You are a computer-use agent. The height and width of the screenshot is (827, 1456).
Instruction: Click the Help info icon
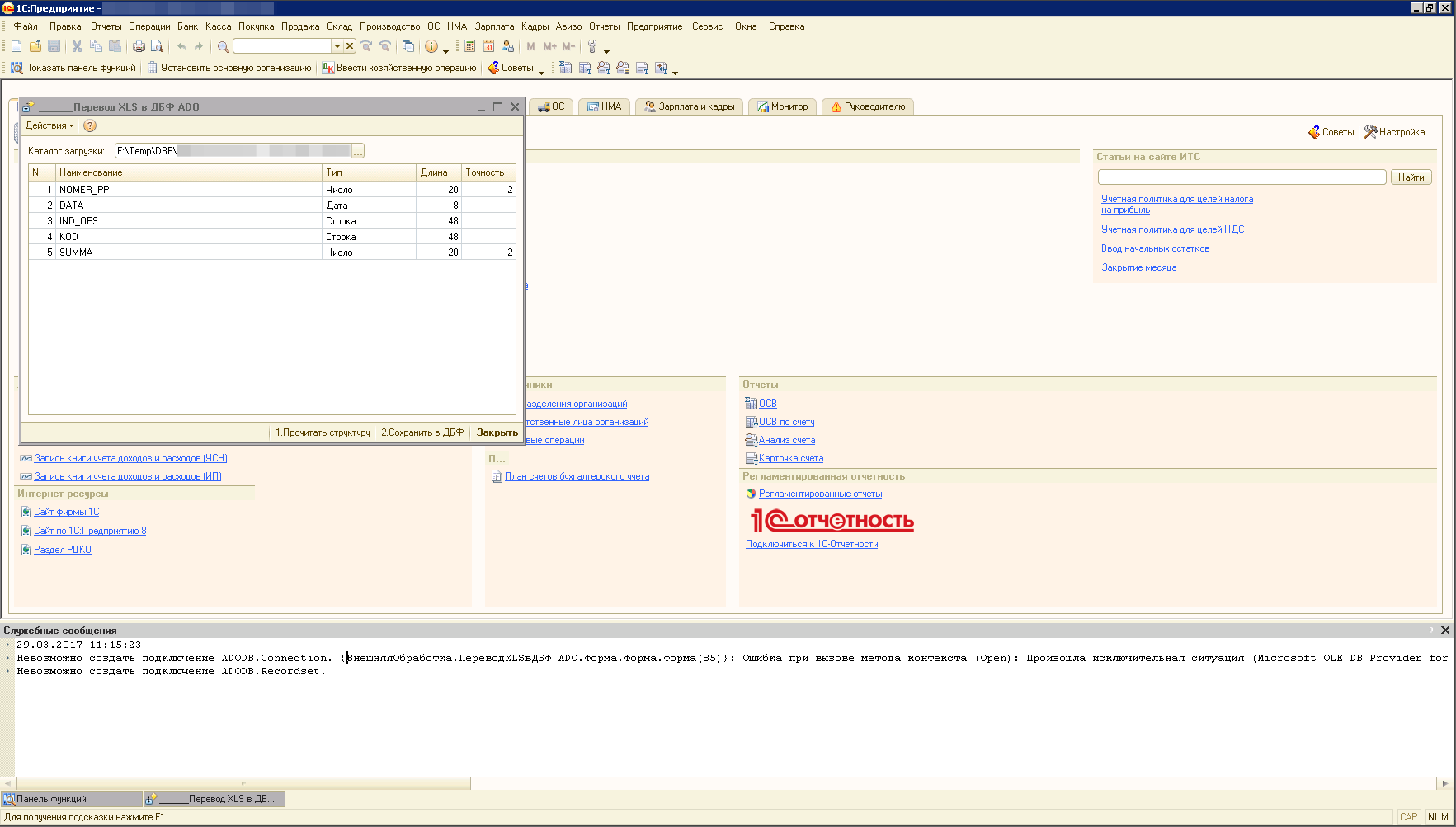pyautogui.click(x=431, y=46)
